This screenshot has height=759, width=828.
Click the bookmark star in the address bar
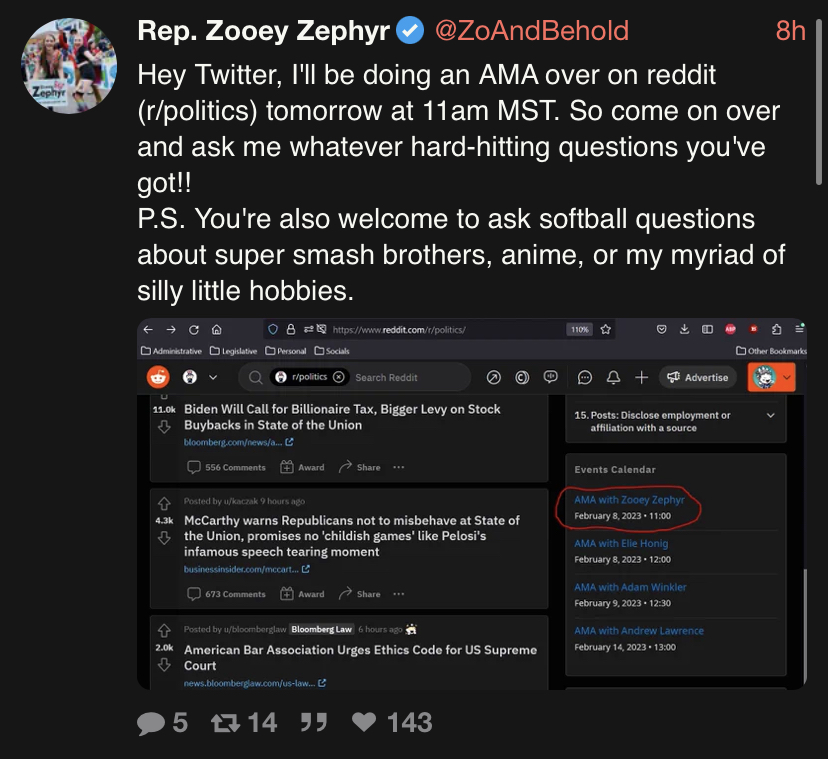click(x=606, y=329)
